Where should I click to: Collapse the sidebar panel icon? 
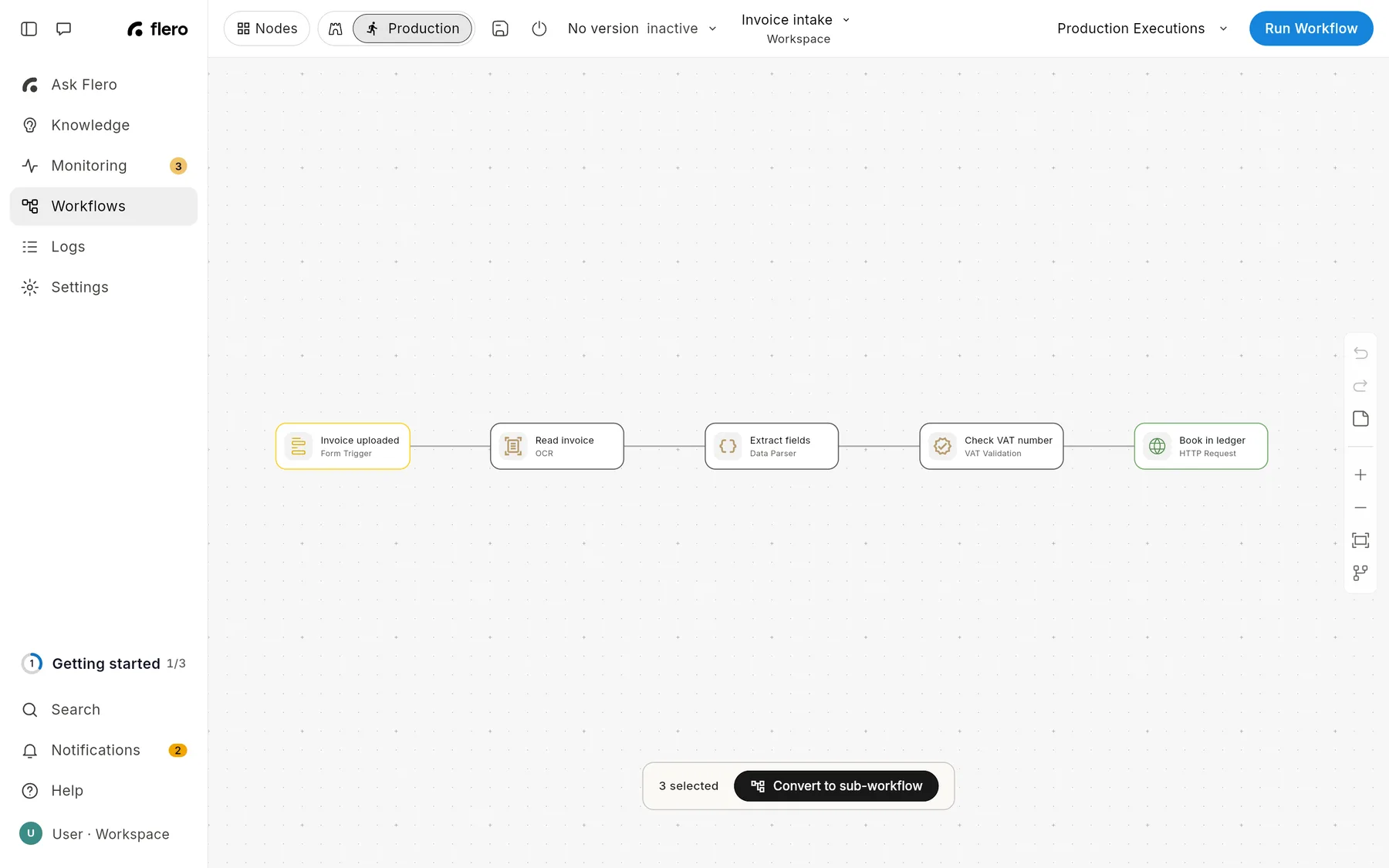pyautogui.click(x=29, y=29)
